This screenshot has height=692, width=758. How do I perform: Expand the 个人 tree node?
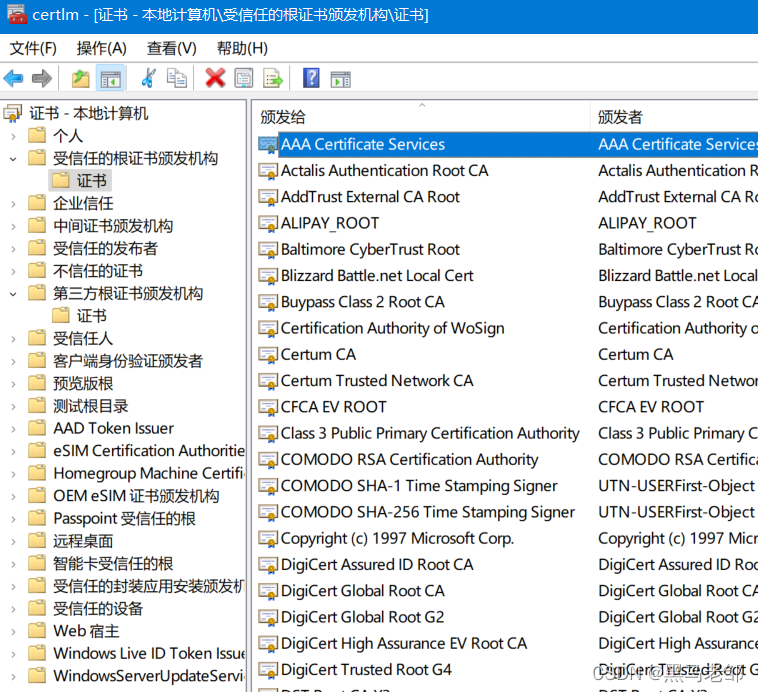(x=14, y=136)
